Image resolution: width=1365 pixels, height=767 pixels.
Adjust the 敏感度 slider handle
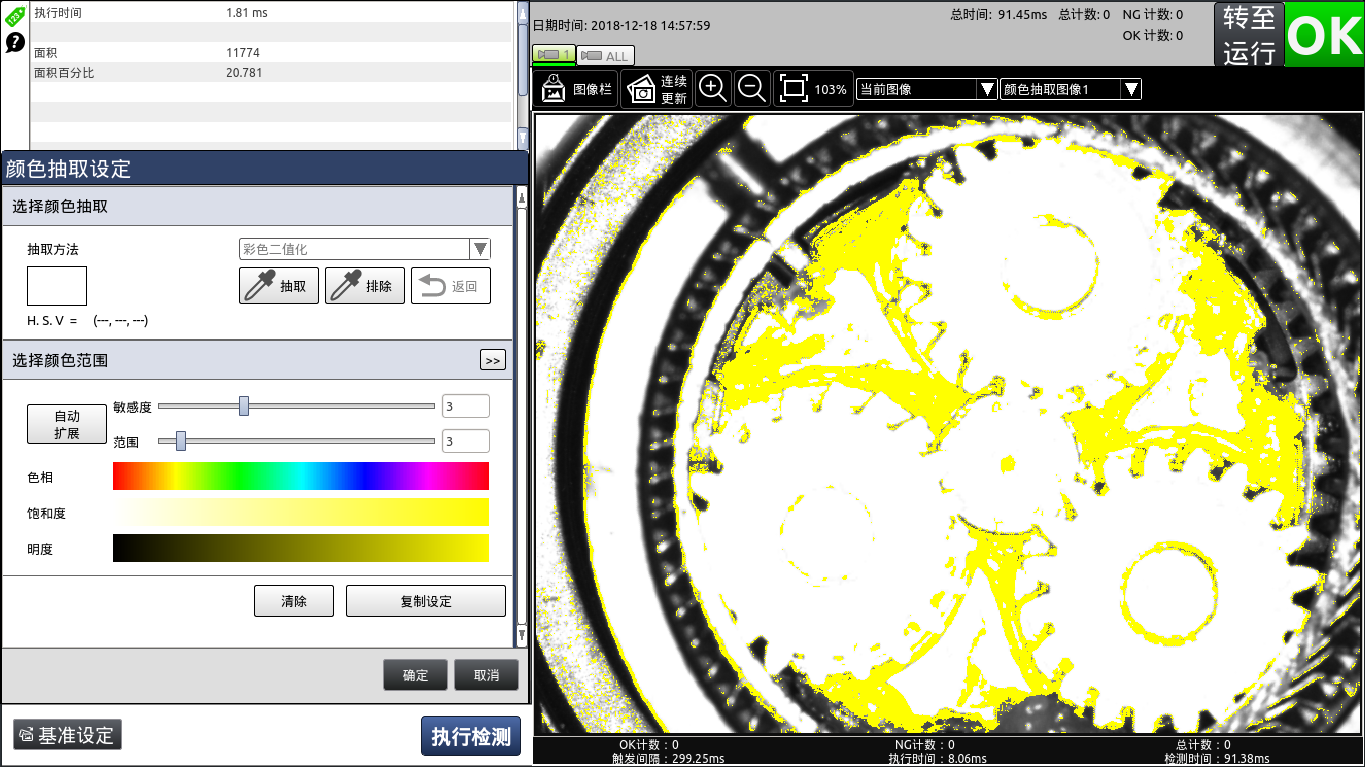[243, 406]
